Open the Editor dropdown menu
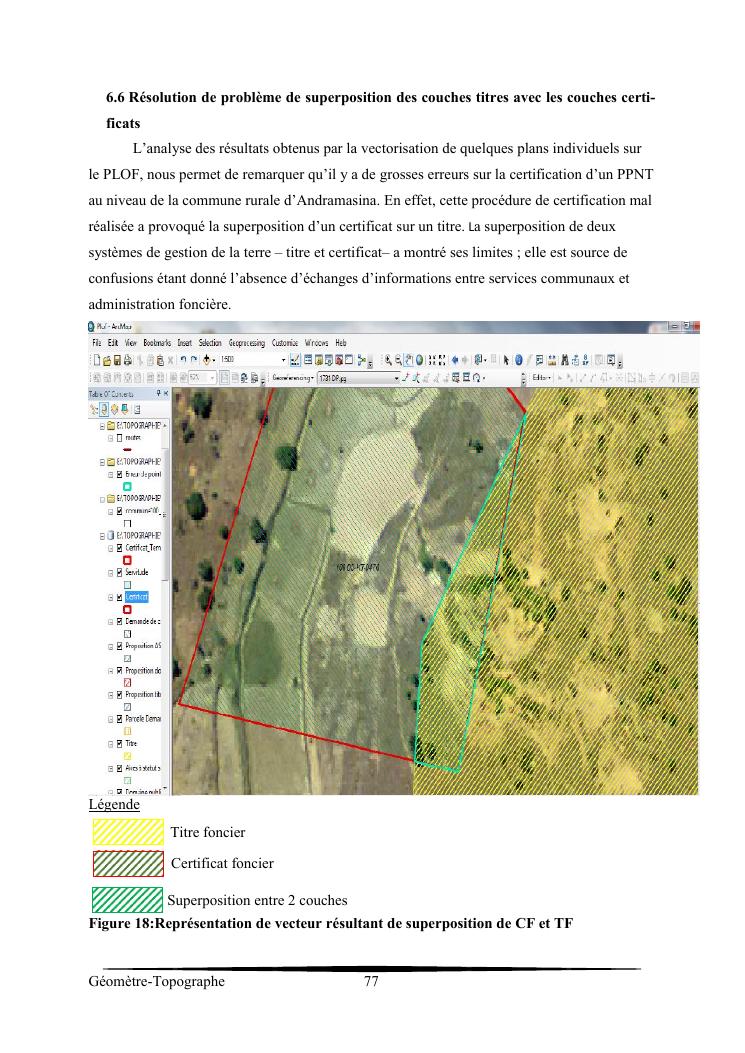Image resolution: width=745 pixels, height=1053 pixels. 542,378
